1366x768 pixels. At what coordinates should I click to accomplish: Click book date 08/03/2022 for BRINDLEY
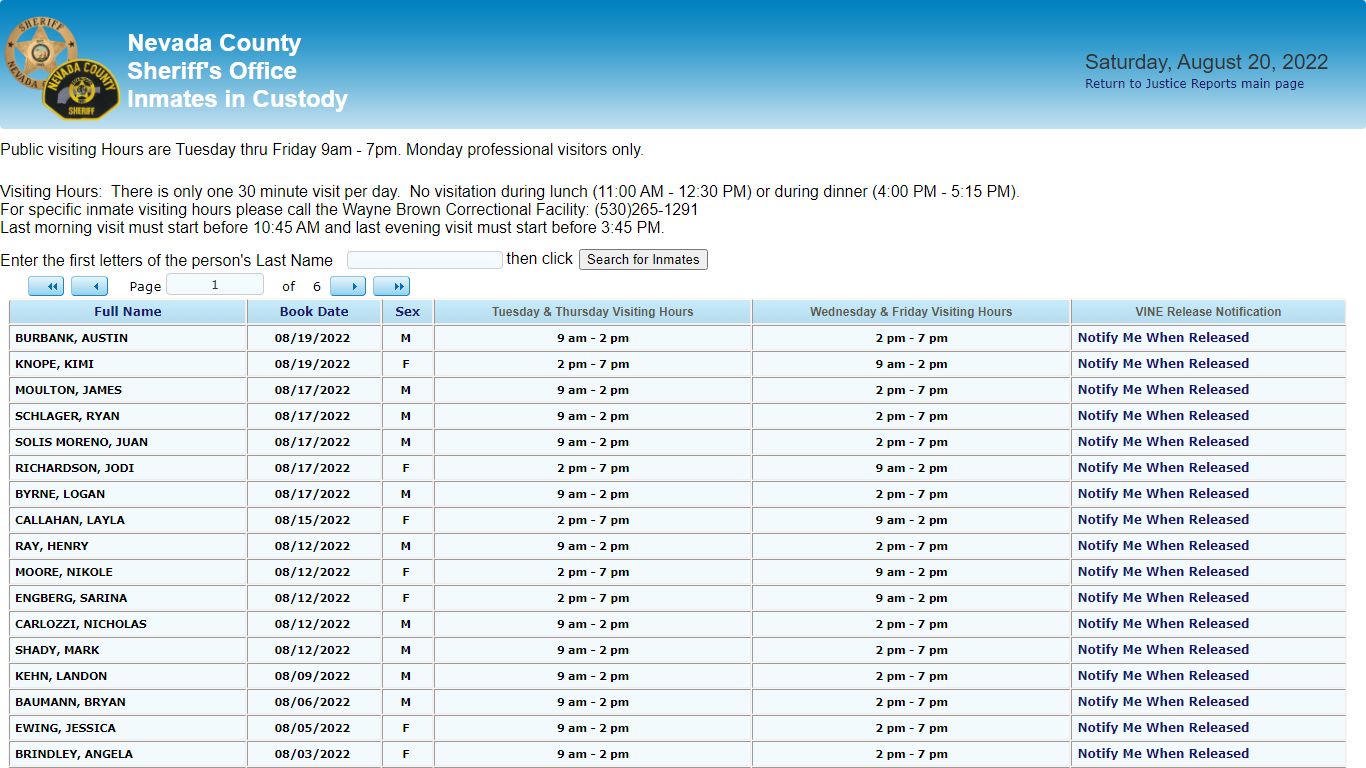[x=313, y=754]
